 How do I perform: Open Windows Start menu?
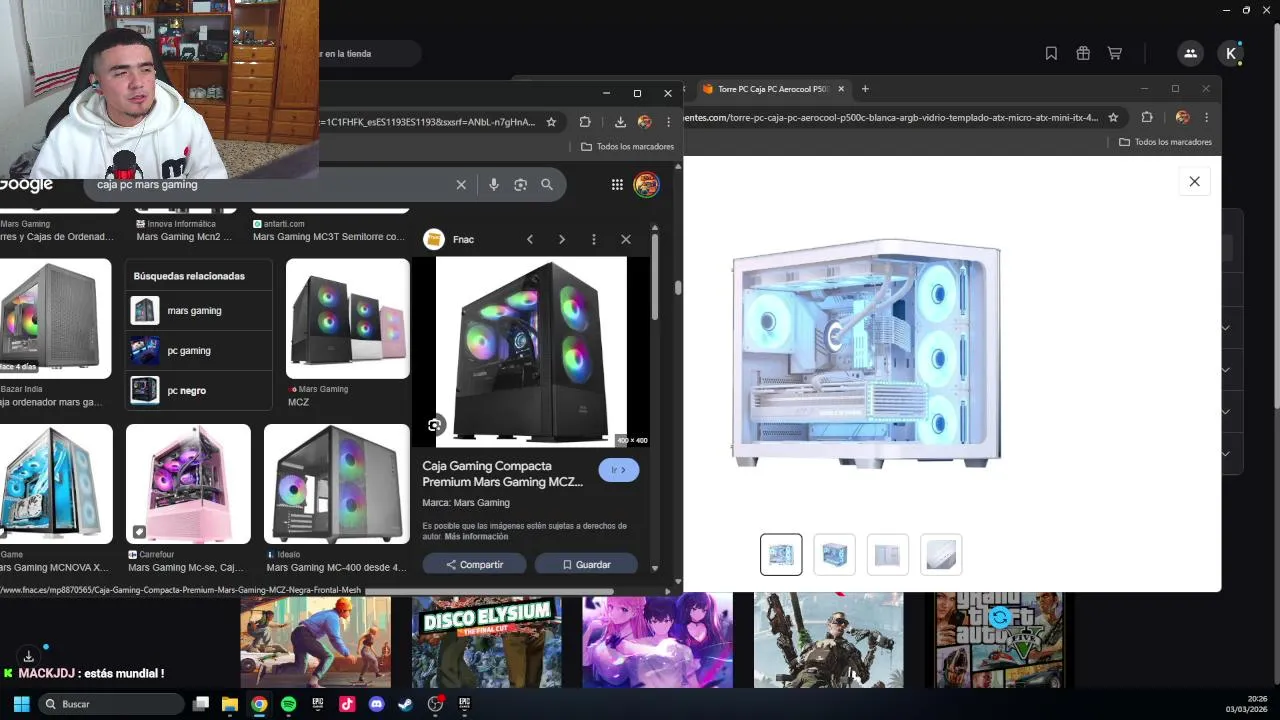click(21, 704)
